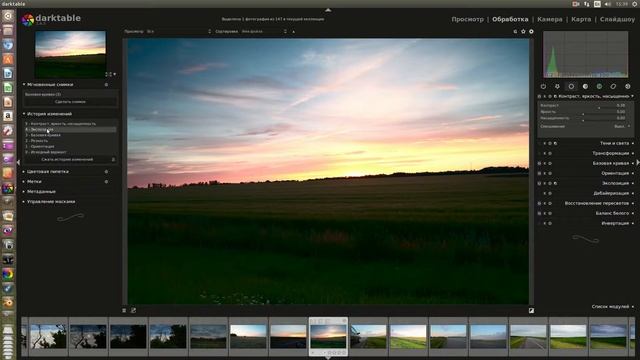Reset parameters of Инвертация module
The image size is (640, 360).
coord(550,223)
